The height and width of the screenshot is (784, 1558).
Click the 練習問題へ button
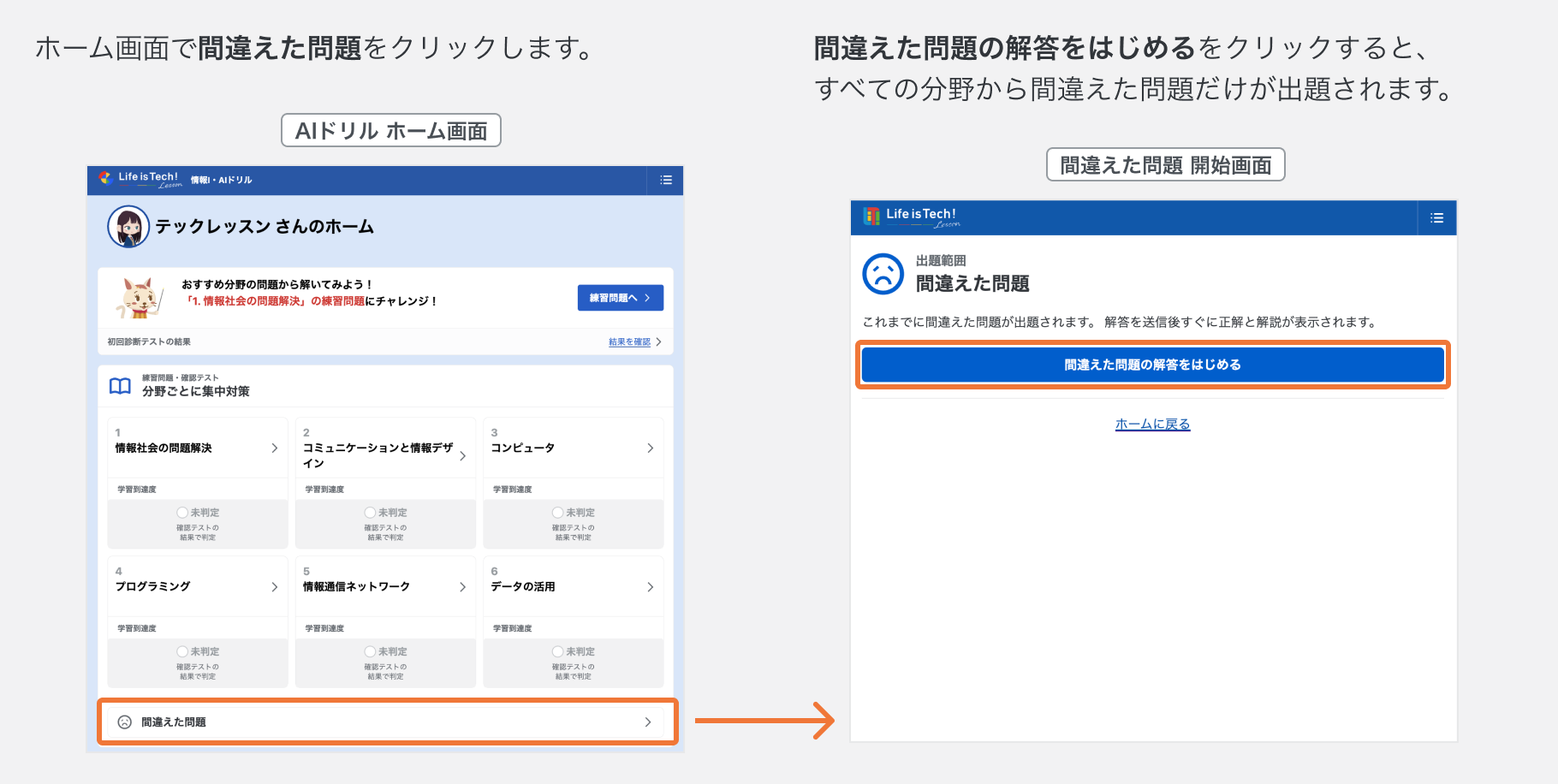(x=621, y=298)
